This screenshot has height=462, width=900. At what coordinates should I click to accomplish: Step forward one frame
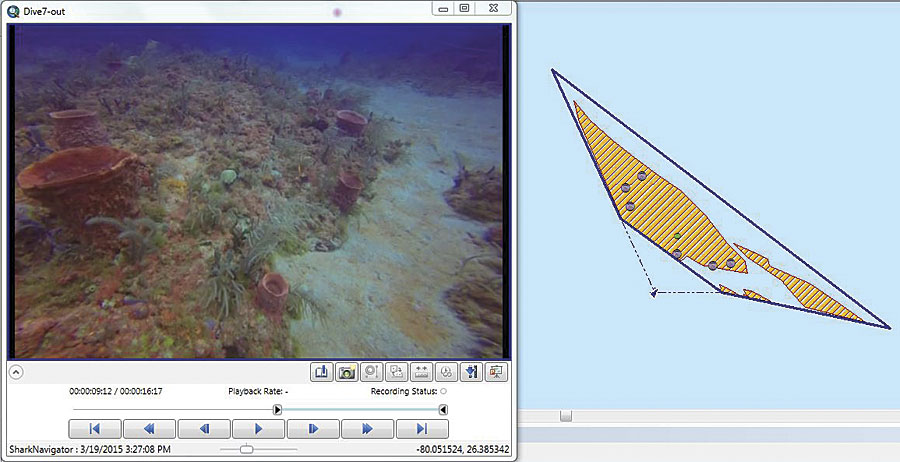[313, 429]
